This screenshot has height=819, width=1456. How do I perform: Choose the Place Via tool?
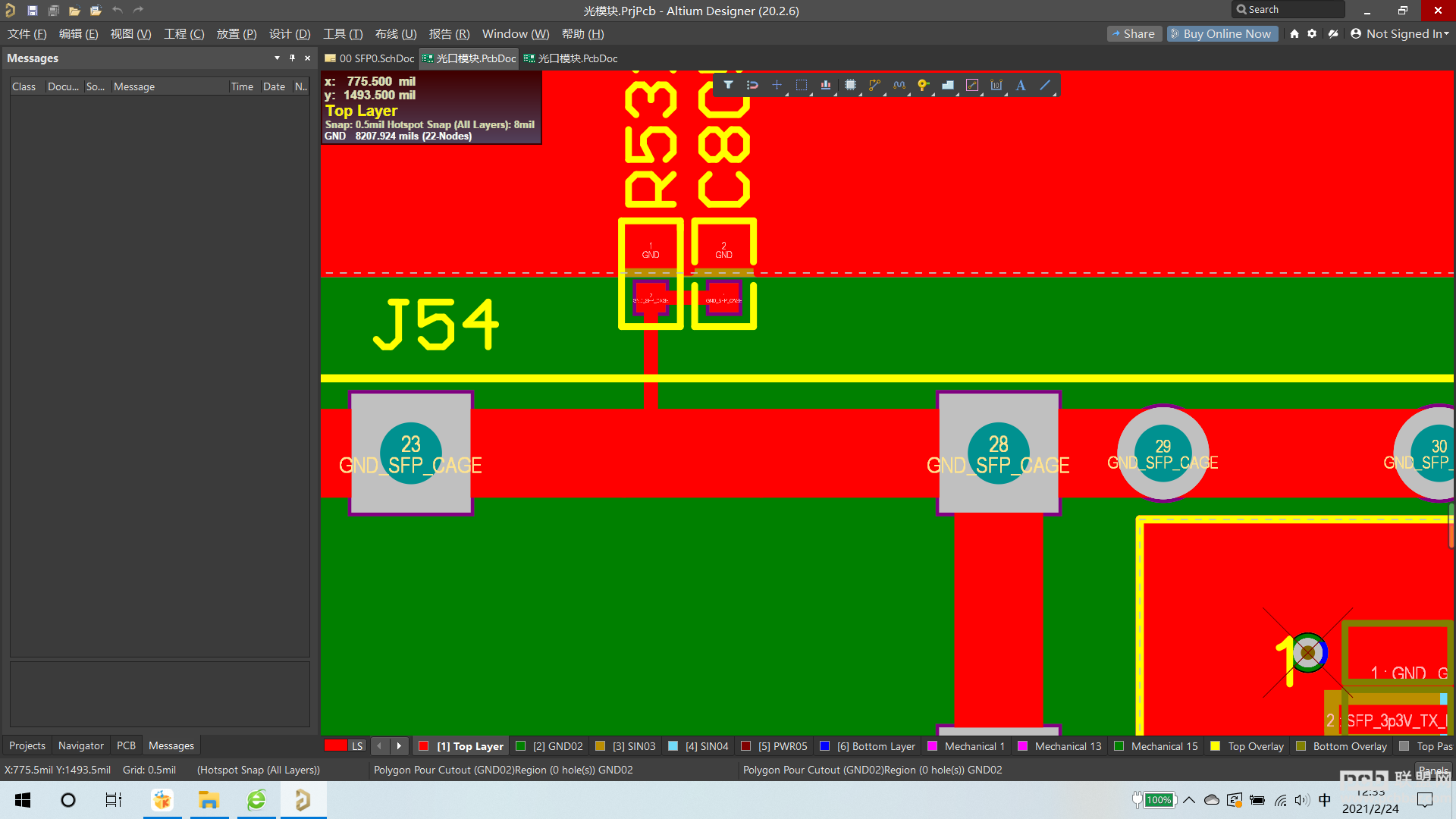[x=923, y=85]
